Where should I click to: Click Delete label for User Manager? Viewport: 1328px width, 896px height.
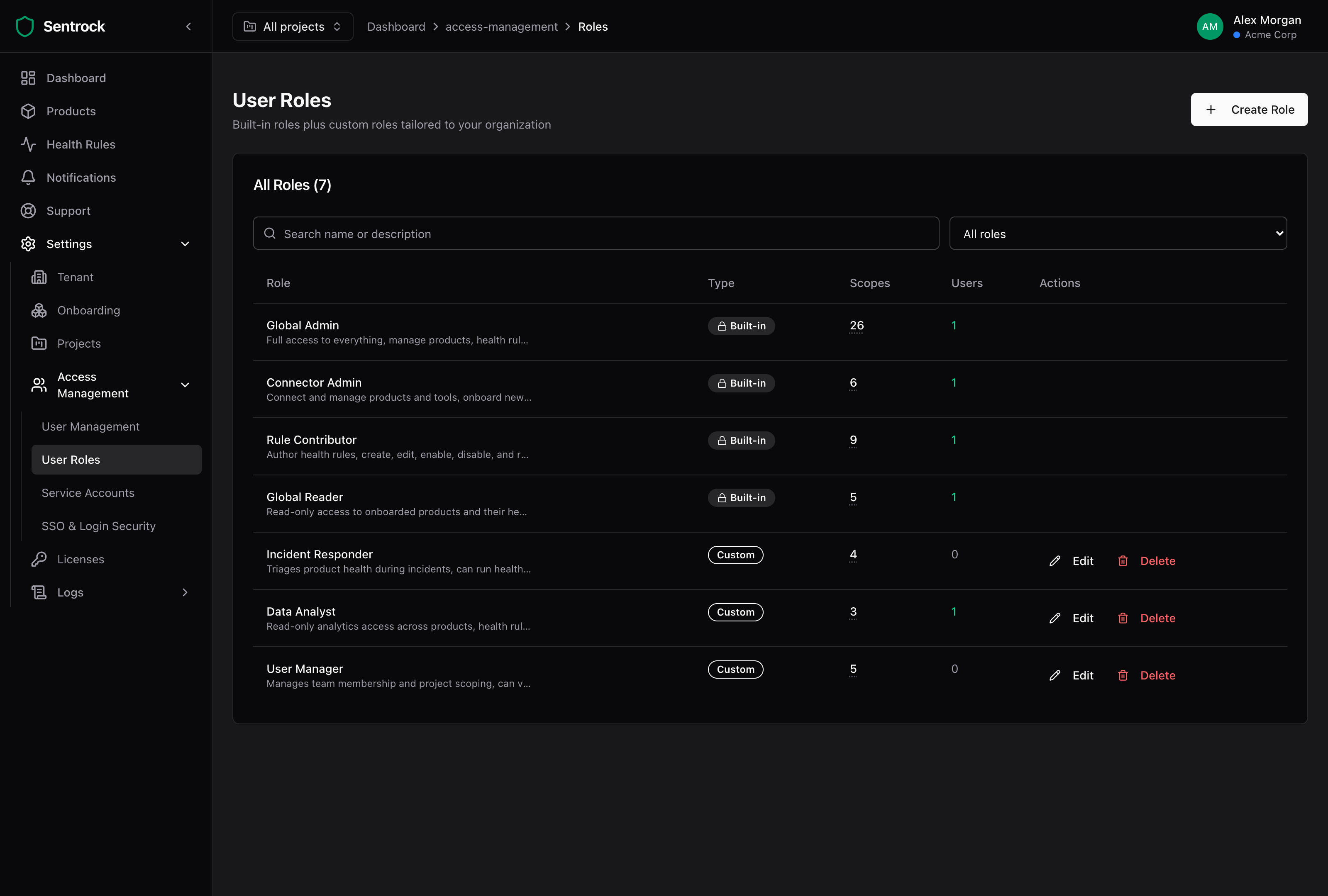click(1158, 675)
